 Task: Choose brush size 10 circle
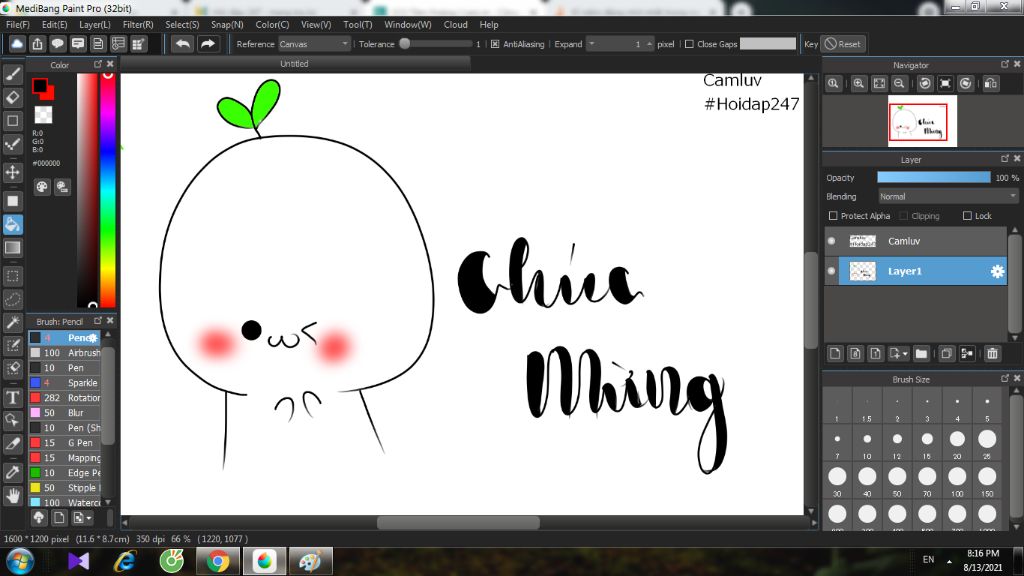click(x=867, y=440)
